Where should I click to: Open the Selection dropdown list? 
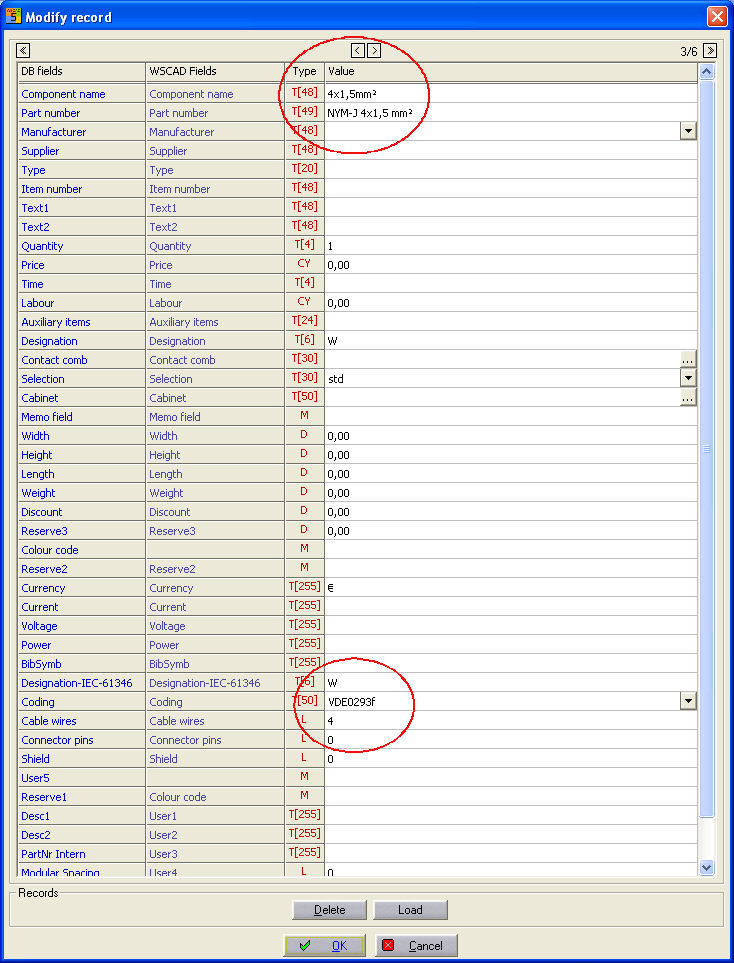688,378
